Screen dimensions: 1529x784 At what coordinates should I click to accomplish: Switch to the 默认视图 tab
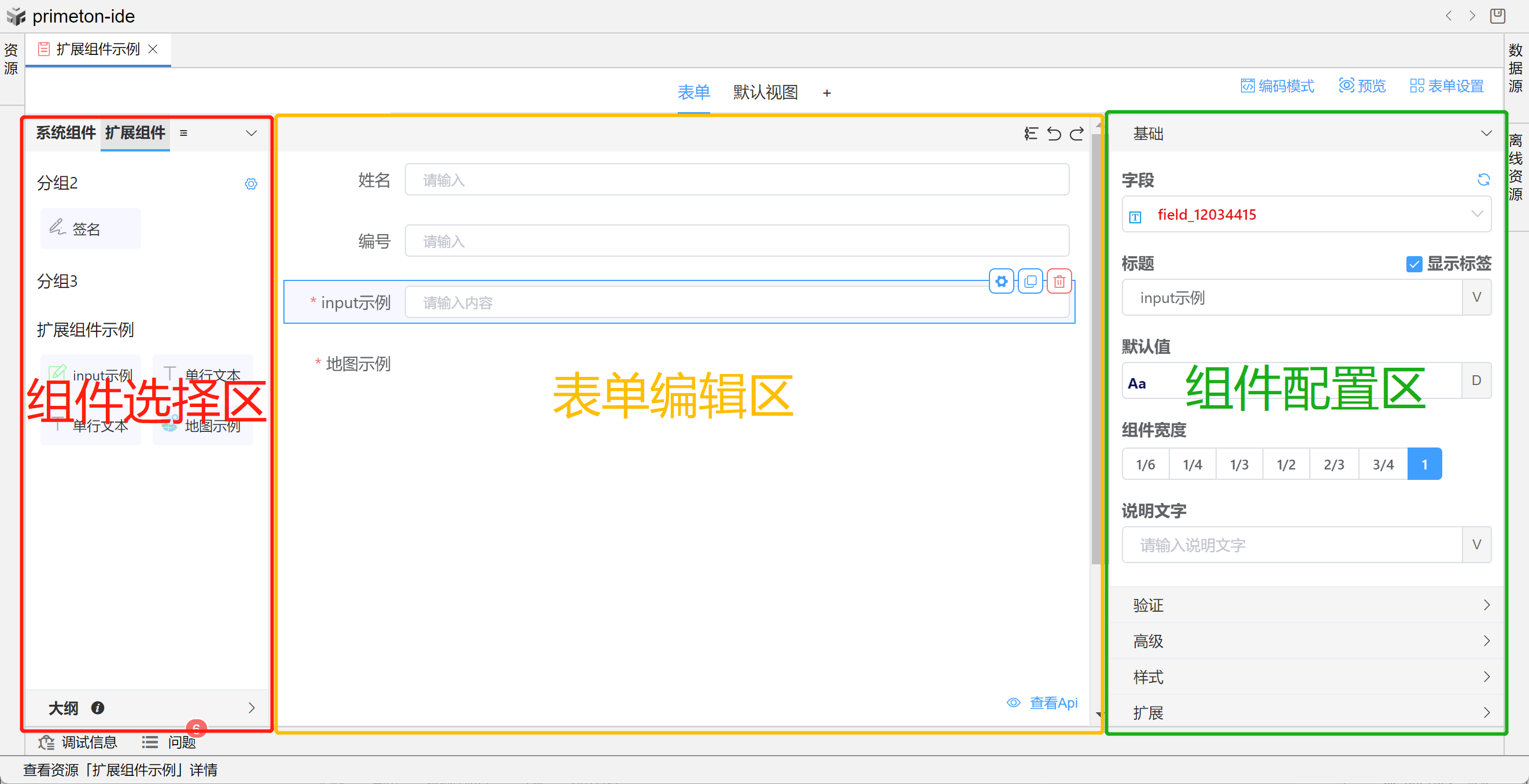pos(765,93)
